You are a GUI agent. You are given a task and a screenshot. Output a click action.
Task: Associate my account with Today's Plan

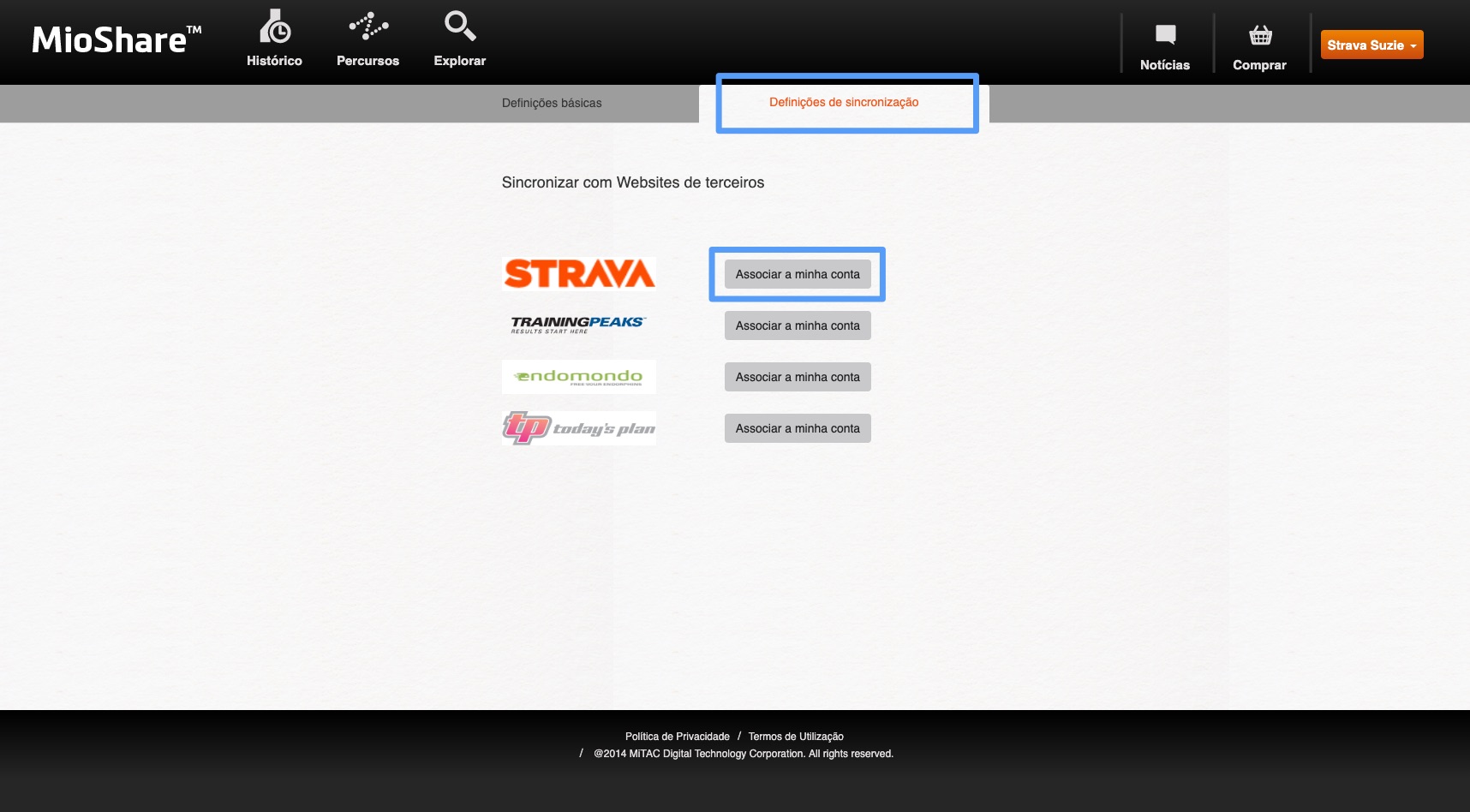point(798,428)
